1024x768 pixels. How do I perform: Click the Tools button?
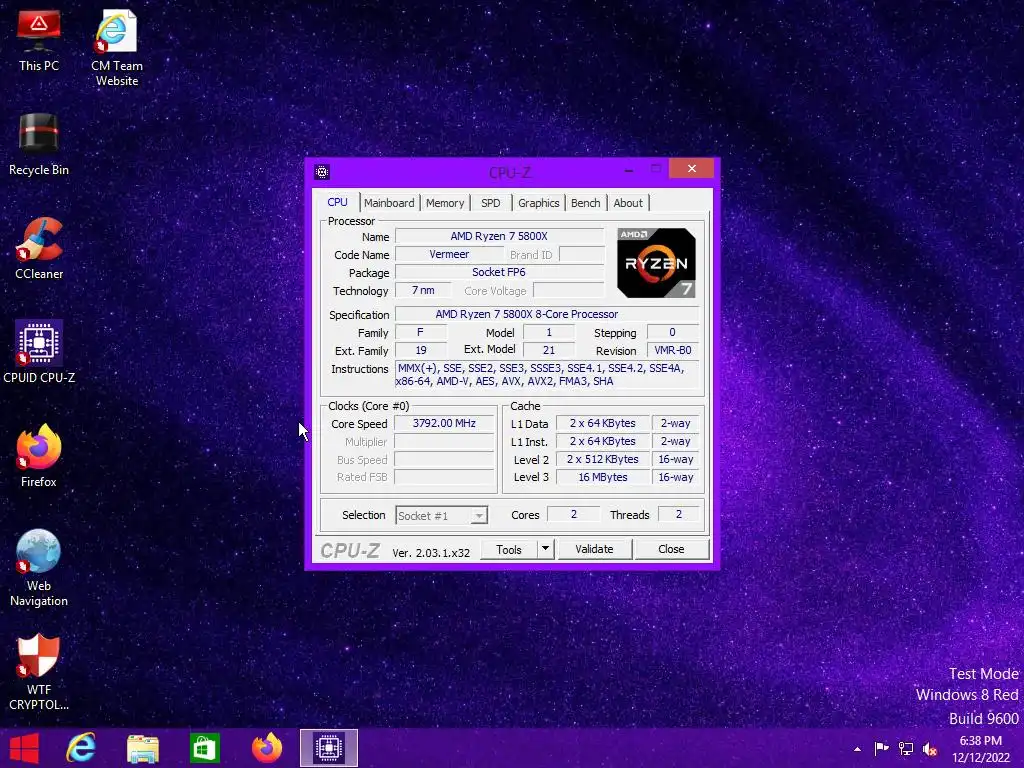(509, 549)
